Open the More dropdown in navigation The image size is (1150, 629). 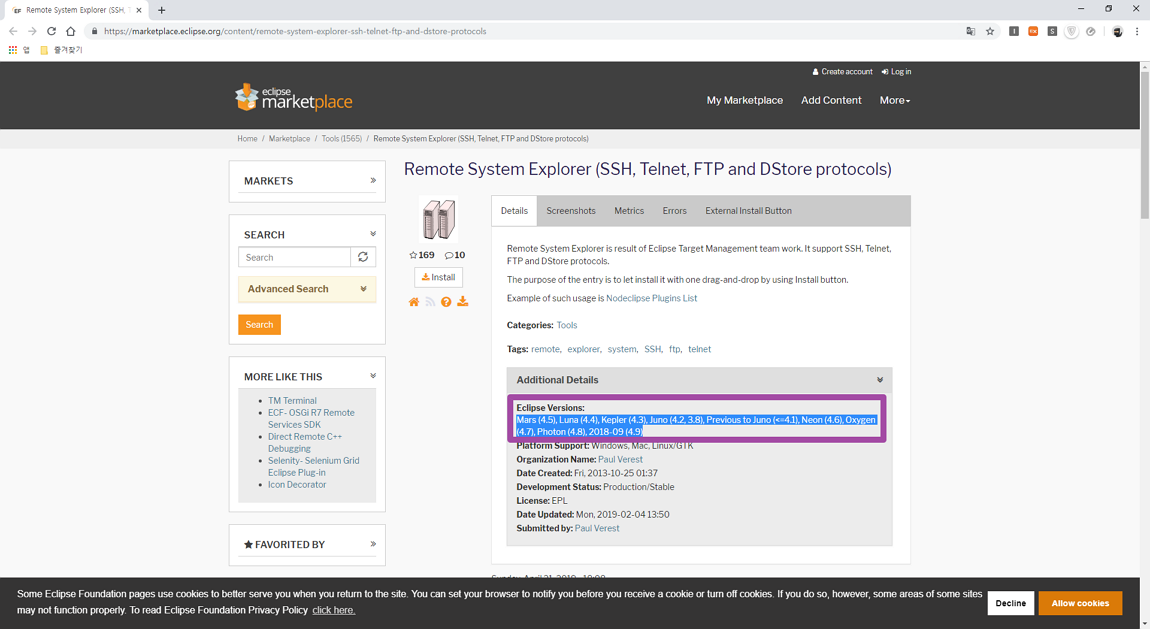pos(895,100)
